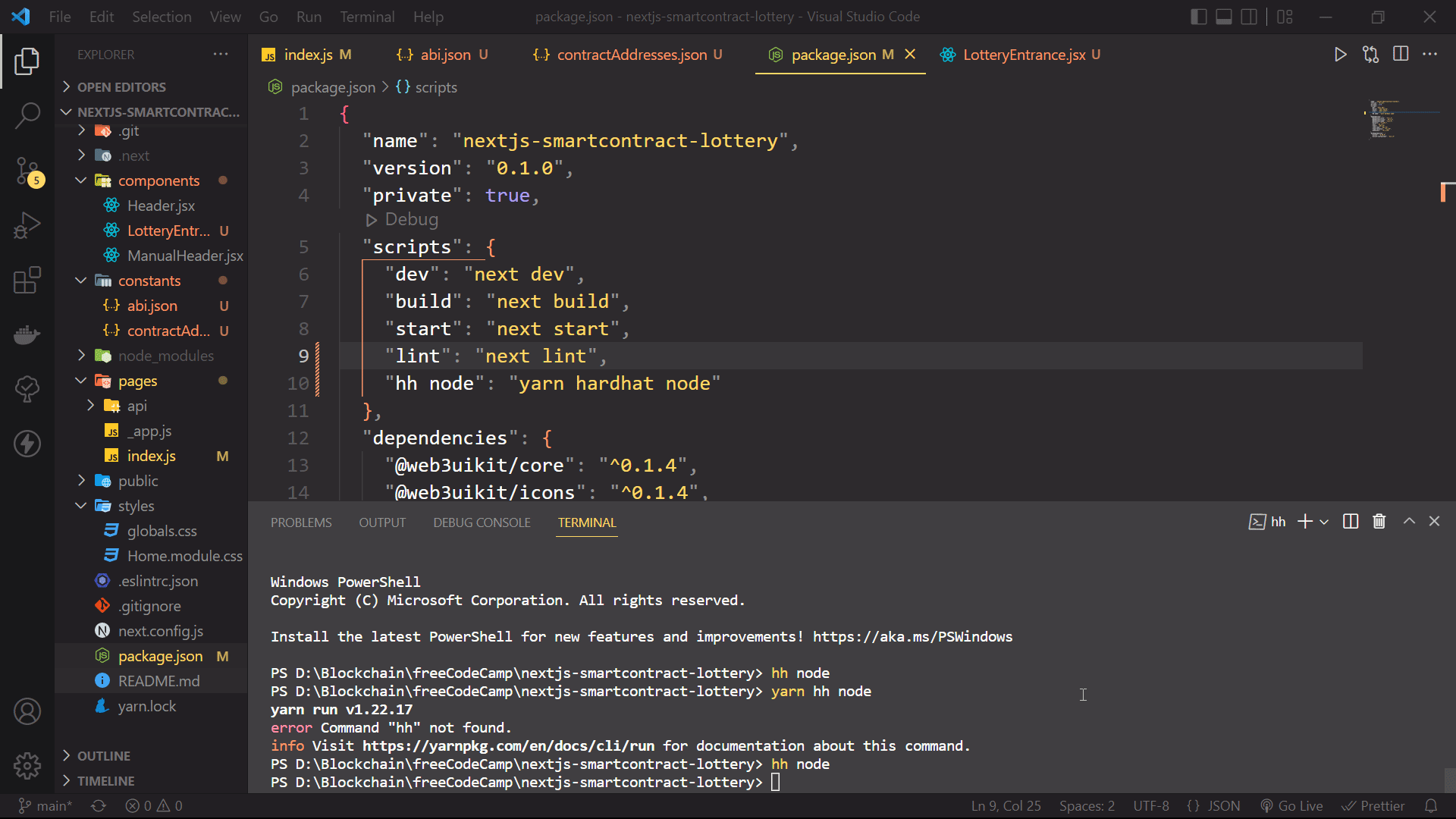This screenshot has width=1456, height=819.
Task: Open Explorer Views and More Actions ellipsis
Action: (x=221, y=55)
